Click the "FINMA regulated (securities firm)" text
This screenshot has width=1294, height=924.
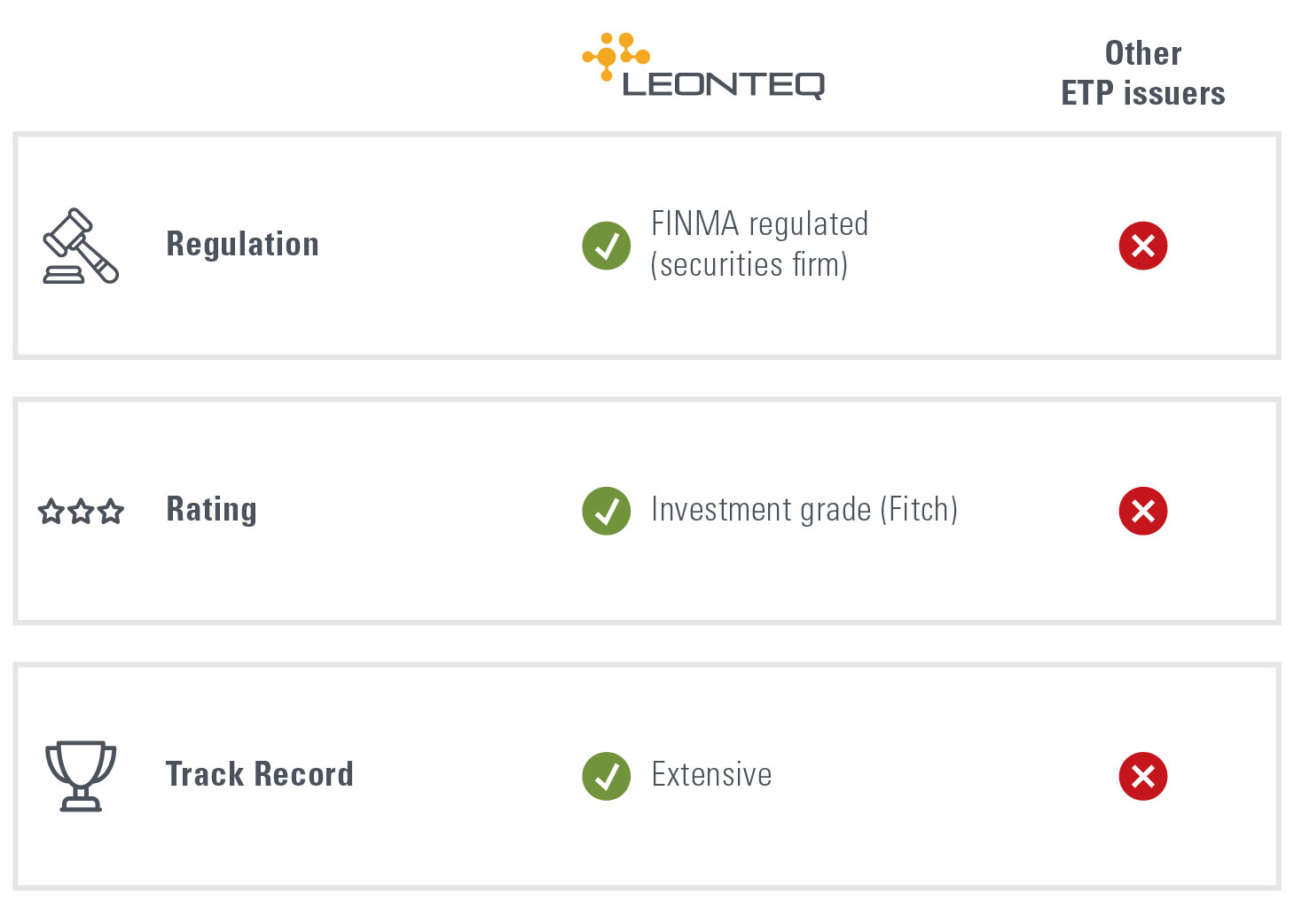[759, 244]
